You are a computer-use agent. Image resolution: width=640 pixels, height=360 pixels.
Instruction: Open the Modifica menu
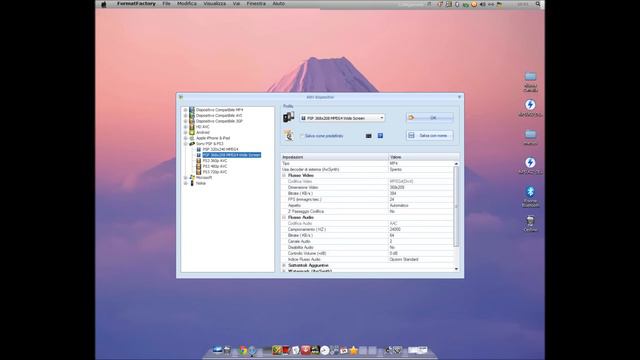(x=187, y=4)
